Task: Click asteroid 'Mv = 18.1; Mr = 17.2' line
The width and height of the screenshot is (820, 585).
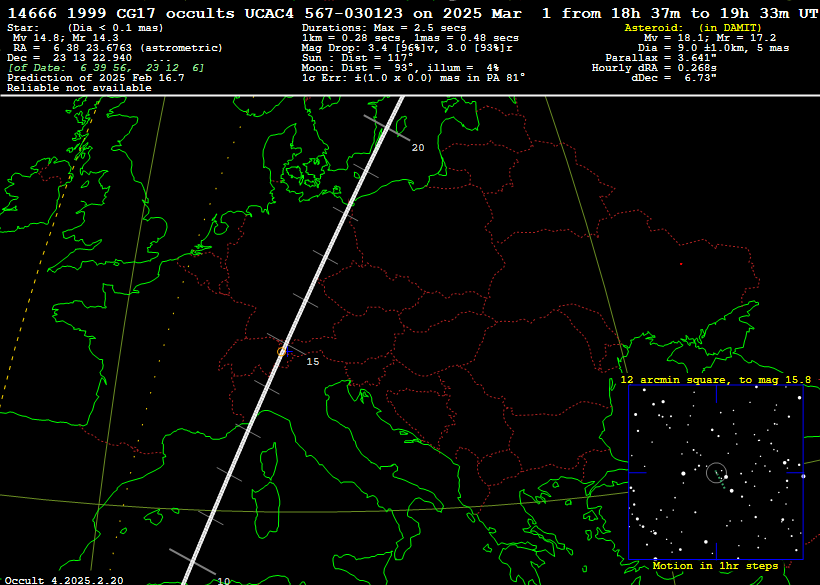Action: click(710, 38)
